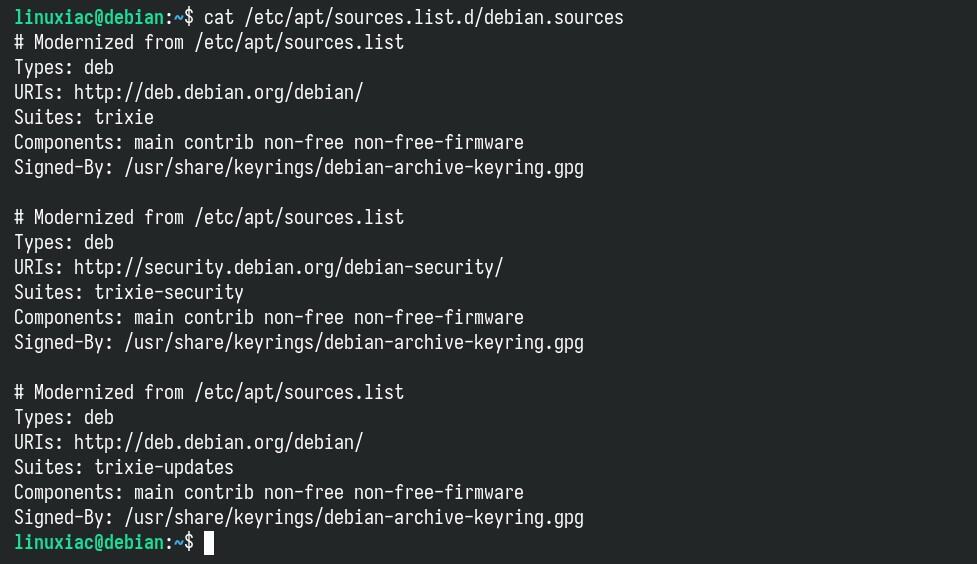Click the first Components line non-free-firmware word
977x564 pixels.
(x=439, y=142)
